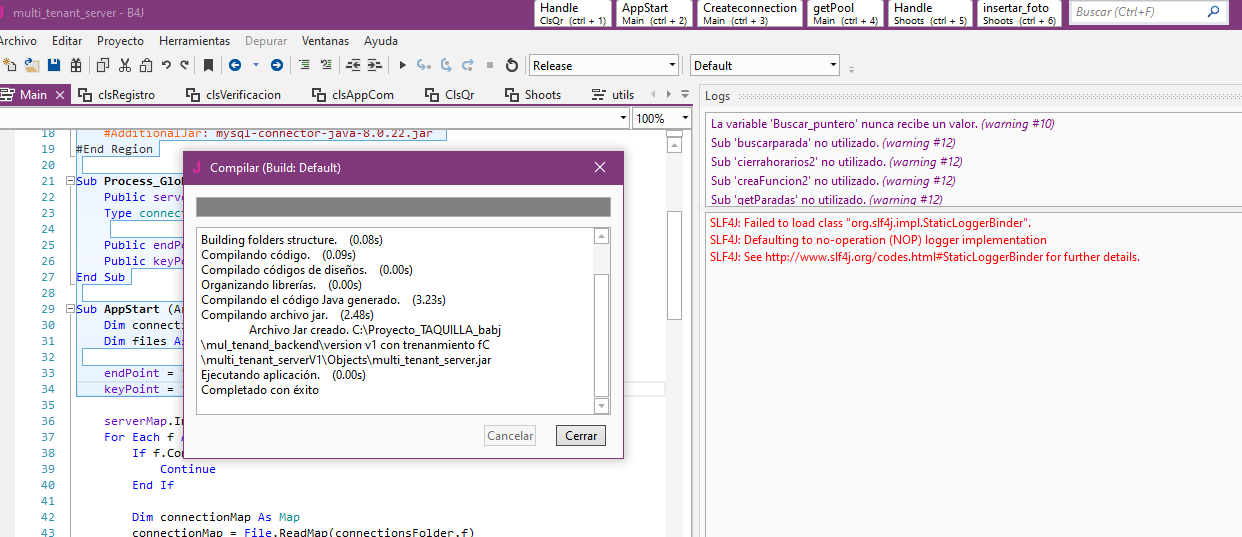
Task: Open the 100% zoom dropdown
Action: click(x=662, y=118)
